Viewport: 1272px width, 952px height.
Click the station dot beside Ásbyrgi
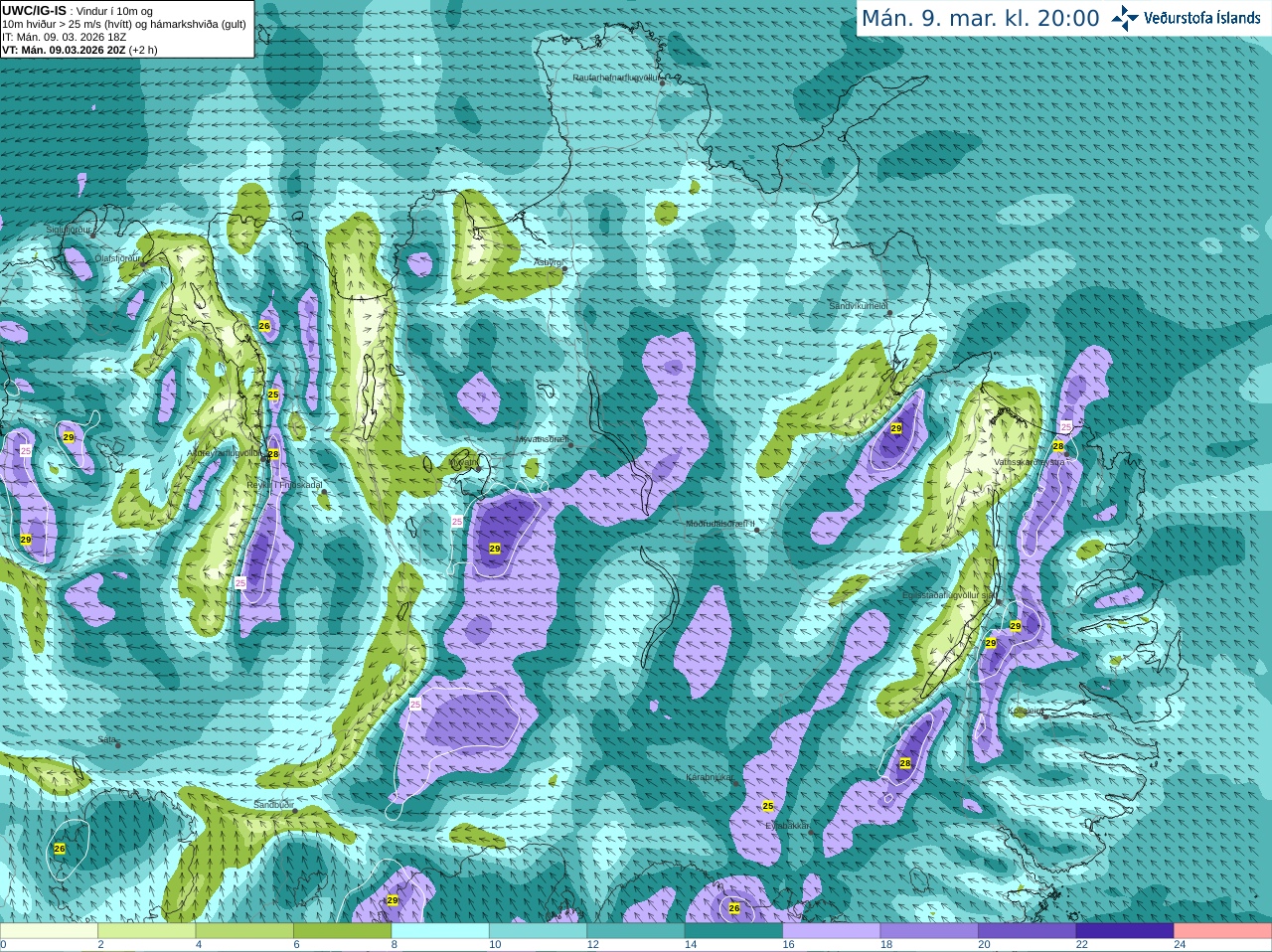[x=564, y=268]
